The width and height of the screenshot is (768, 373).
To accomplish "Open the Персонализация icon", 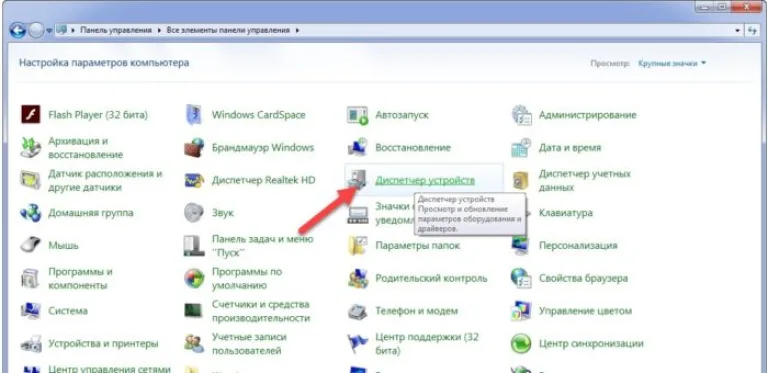I will [x=519, y=246].
